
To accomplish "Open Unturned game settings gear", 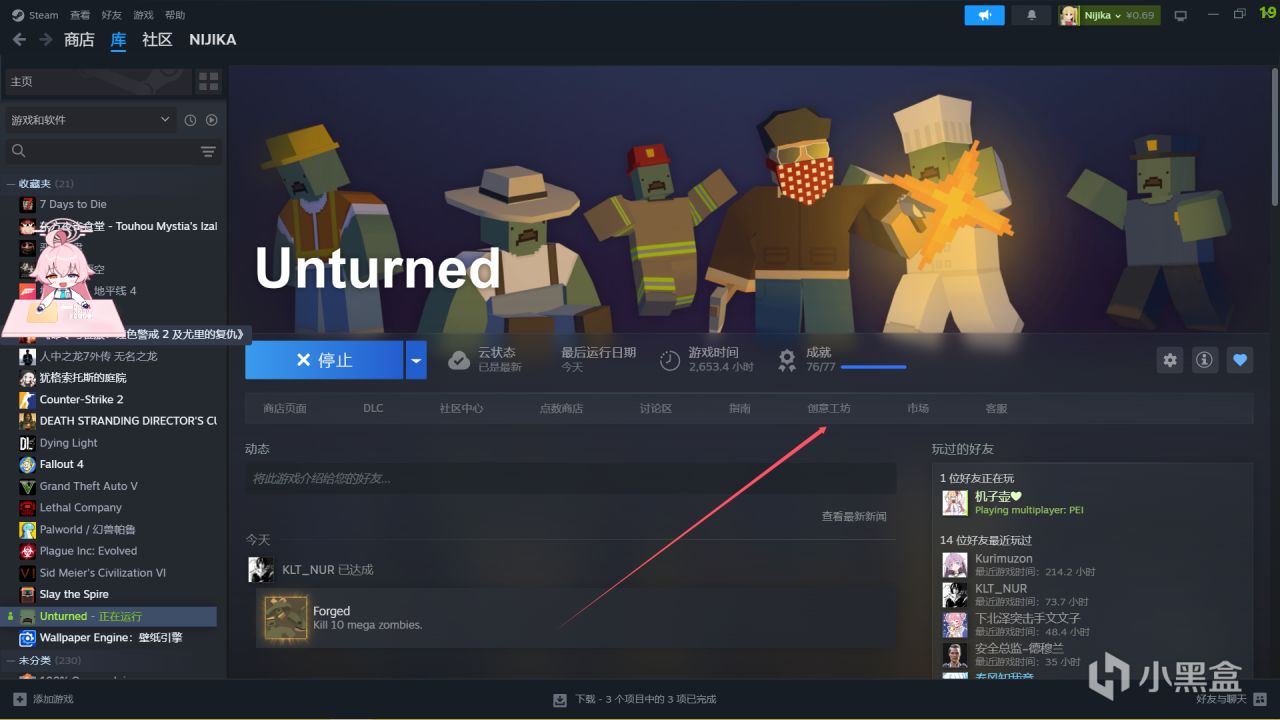I will 1170,360.
